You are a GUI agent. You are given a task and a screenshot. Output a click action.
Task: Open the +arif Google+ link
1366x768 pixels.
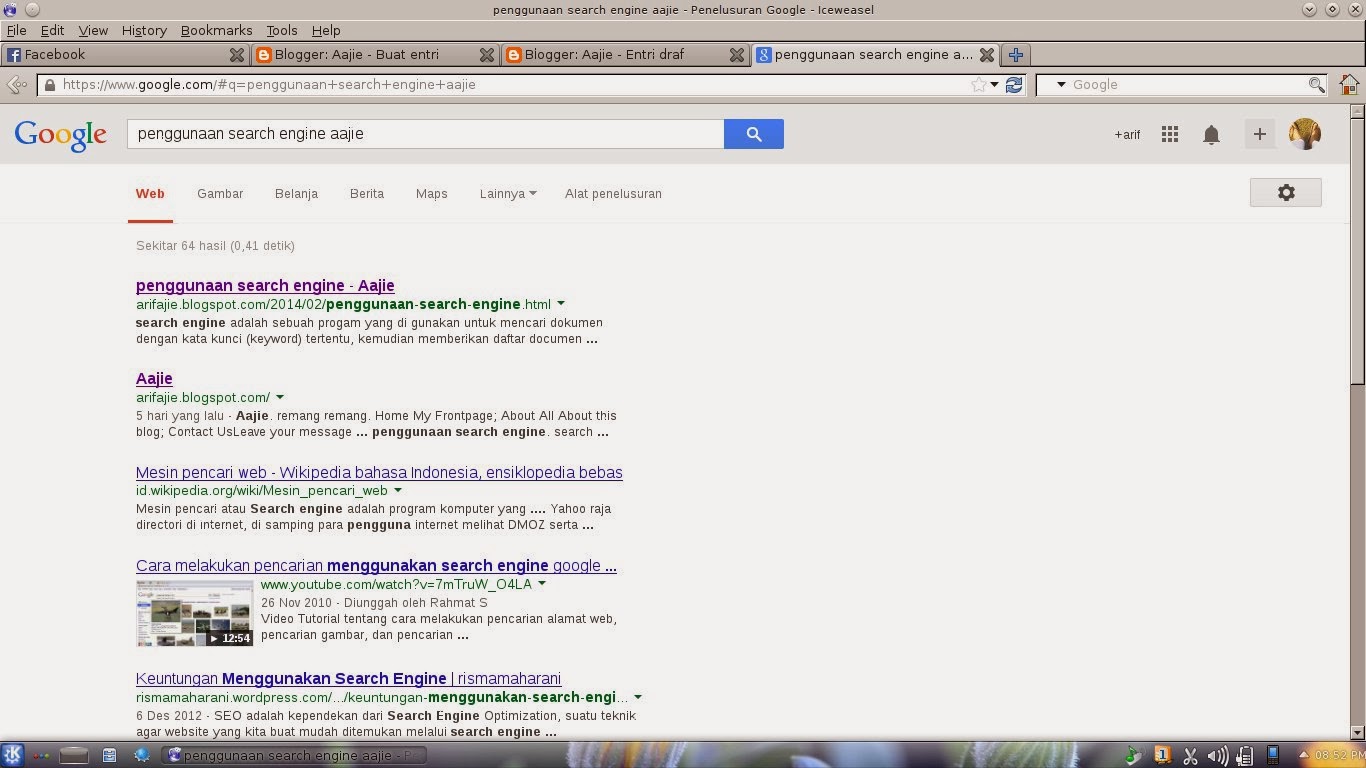(1127, 135)
